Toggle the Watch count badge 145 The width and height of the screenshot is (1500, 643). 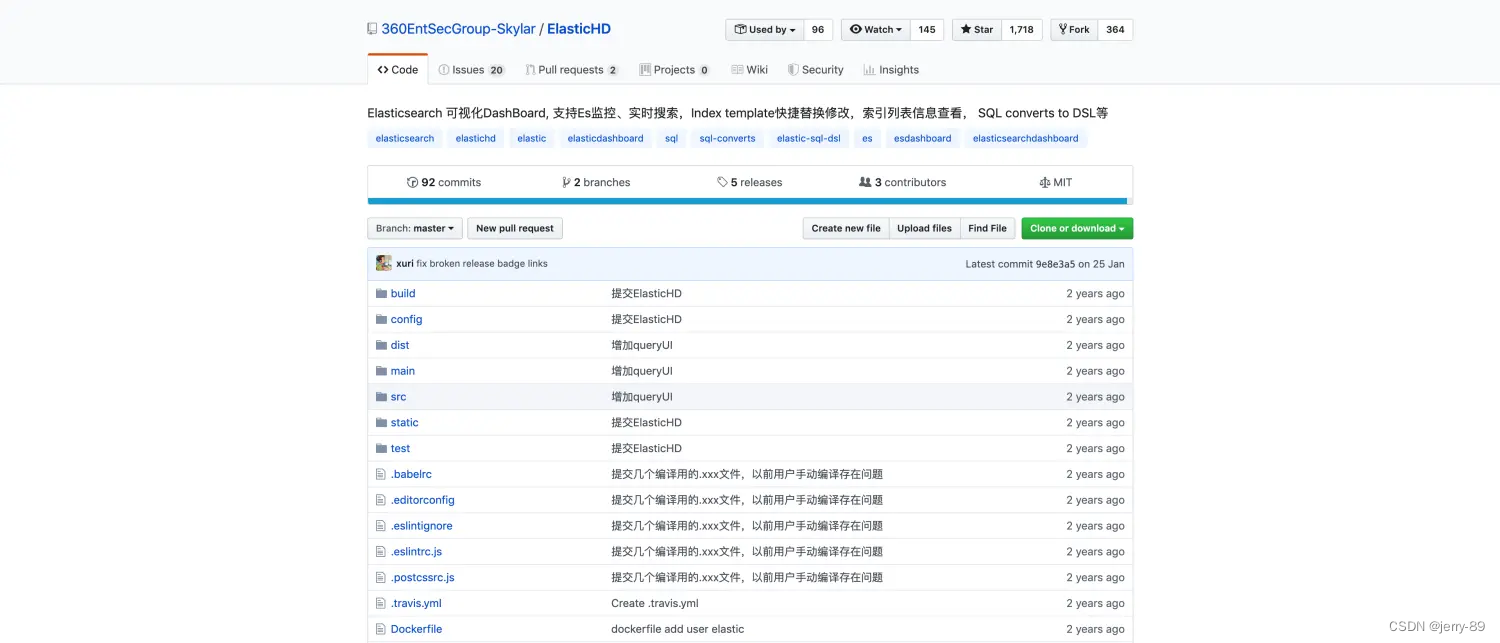pos(926,29)
